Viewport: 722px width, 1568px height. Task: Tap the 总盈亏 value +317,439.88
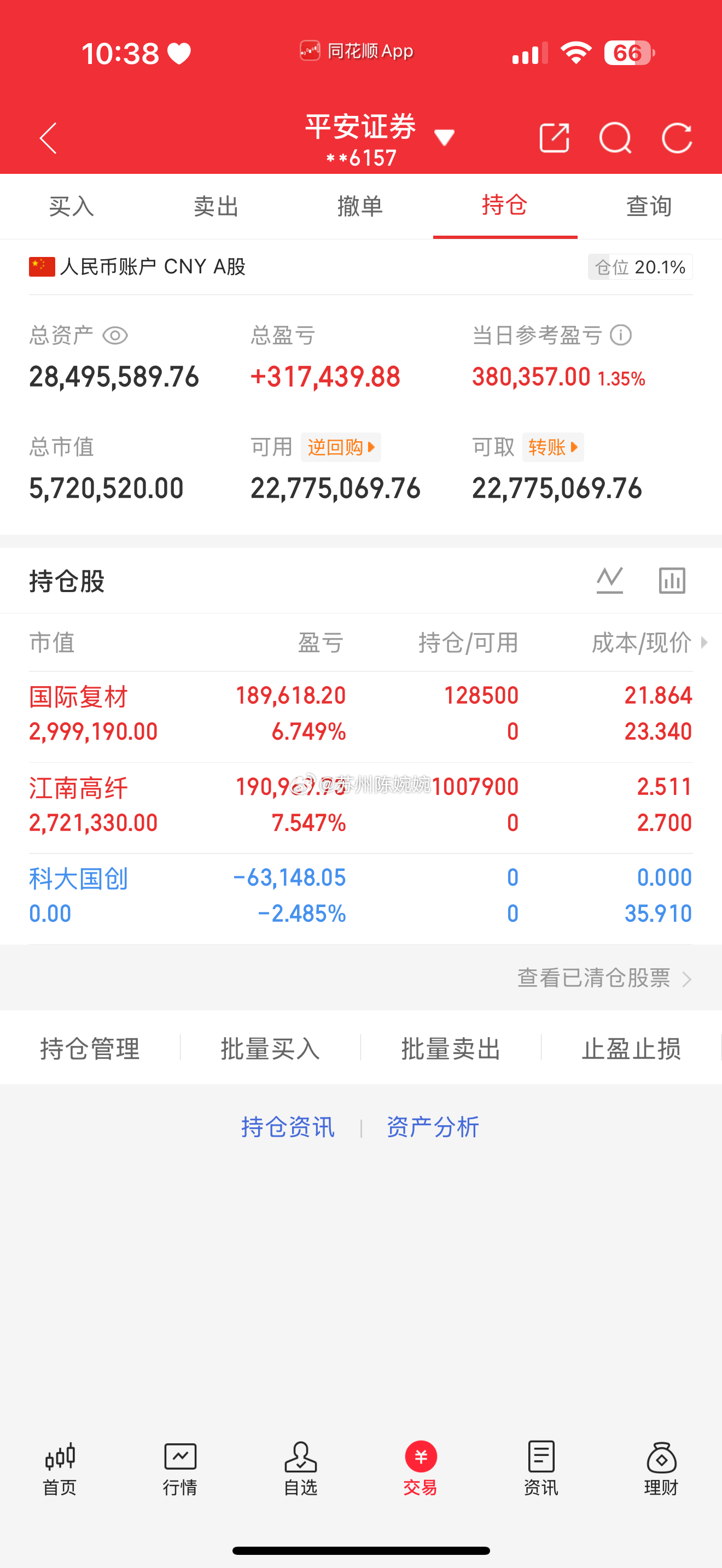click(325, 377)
